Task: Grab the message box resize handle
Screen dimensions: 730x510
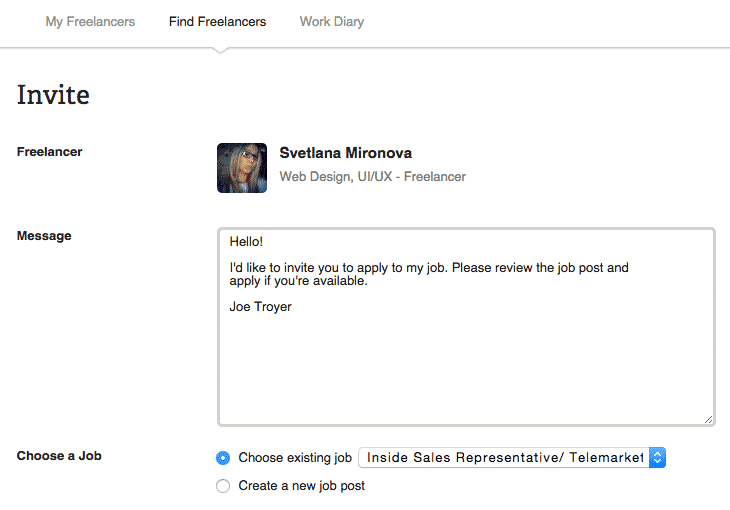Action: 708,420
